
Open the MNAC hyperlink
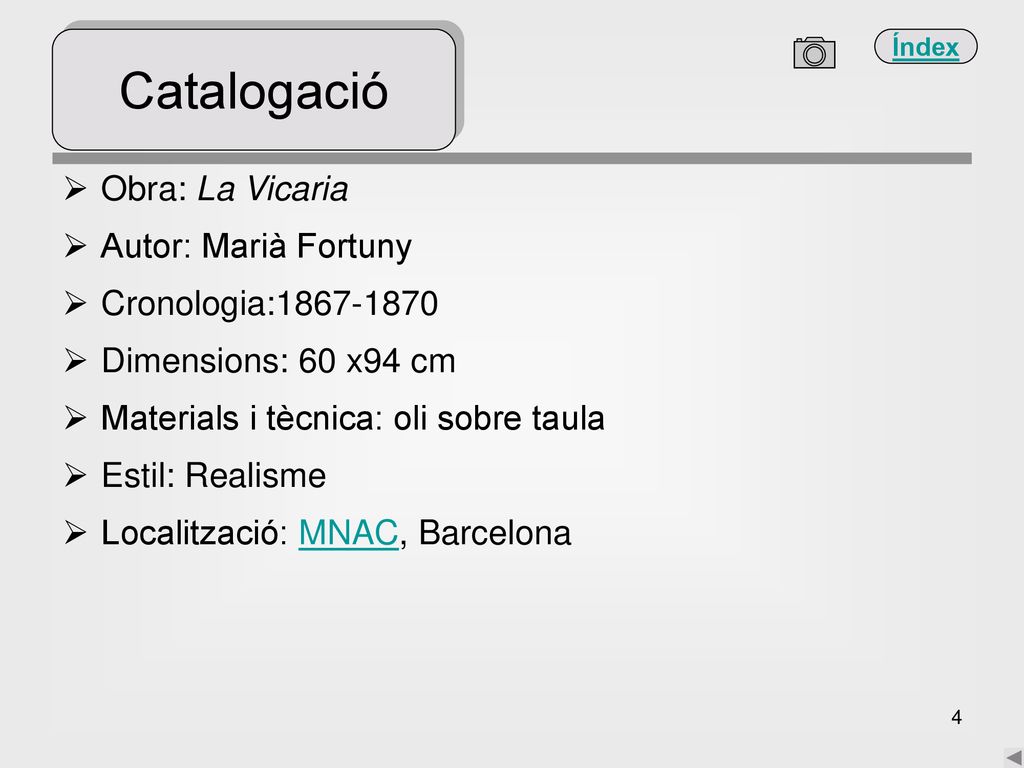(348, 533)
